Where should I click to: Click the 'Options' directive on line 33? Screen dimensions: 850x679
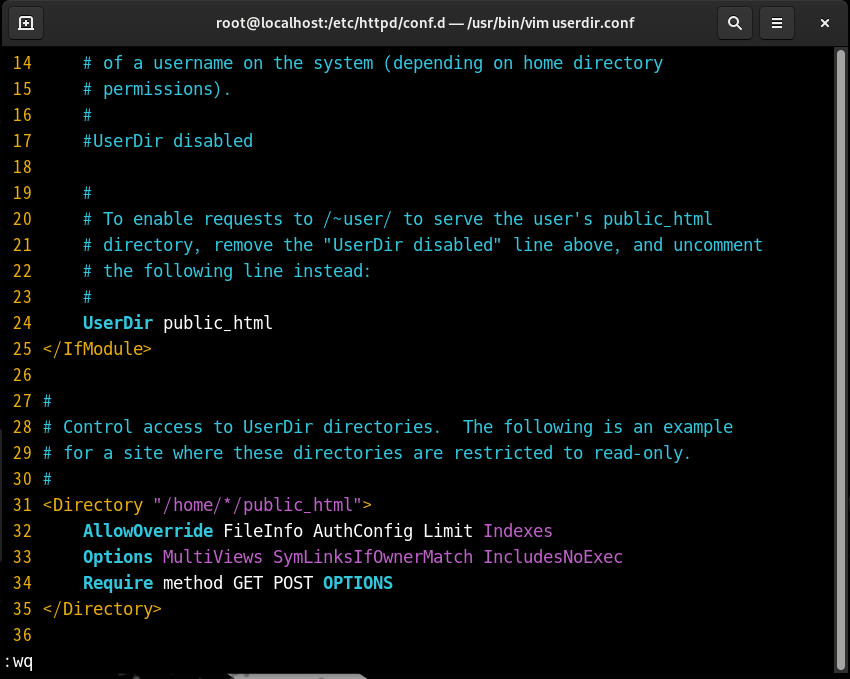tap(118, 557)
